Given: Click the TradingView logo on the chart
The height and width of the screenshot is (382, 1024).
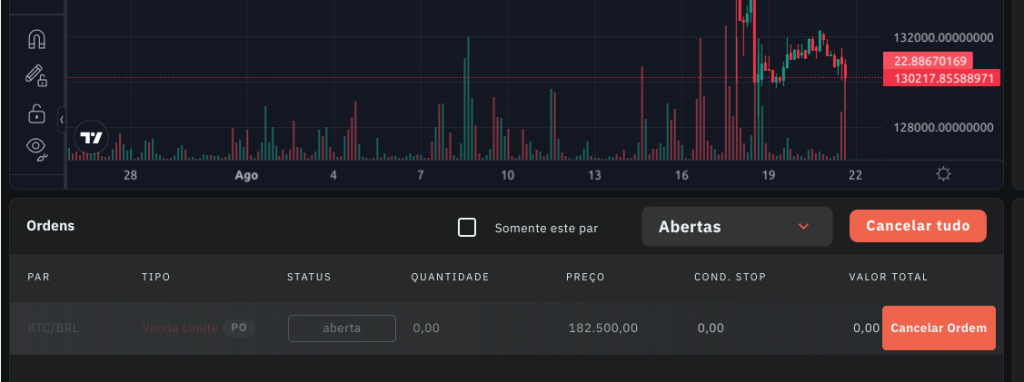Looking at the screenshot, I should pyautogui.click(x=91, y=137).
